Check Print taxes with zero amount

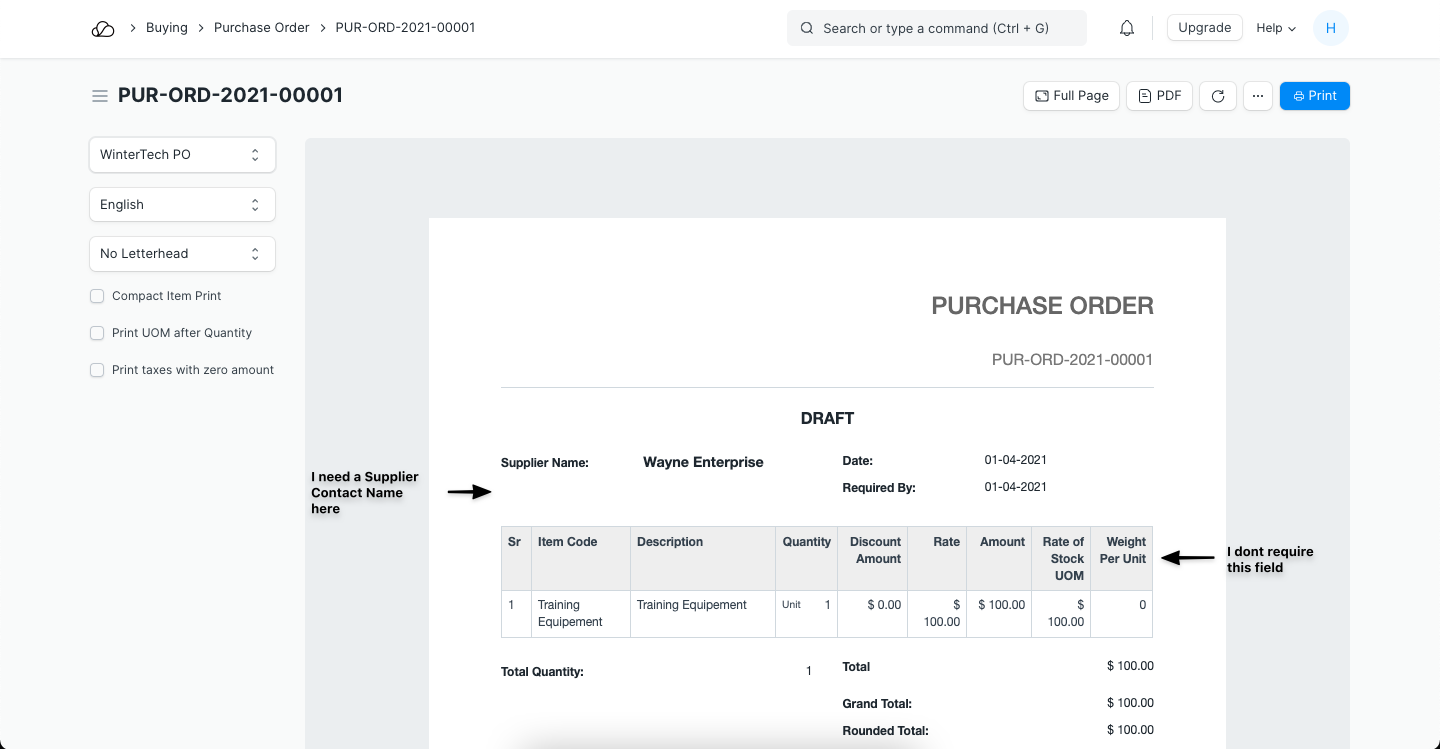pyautogui.click(x=97, y=370)
